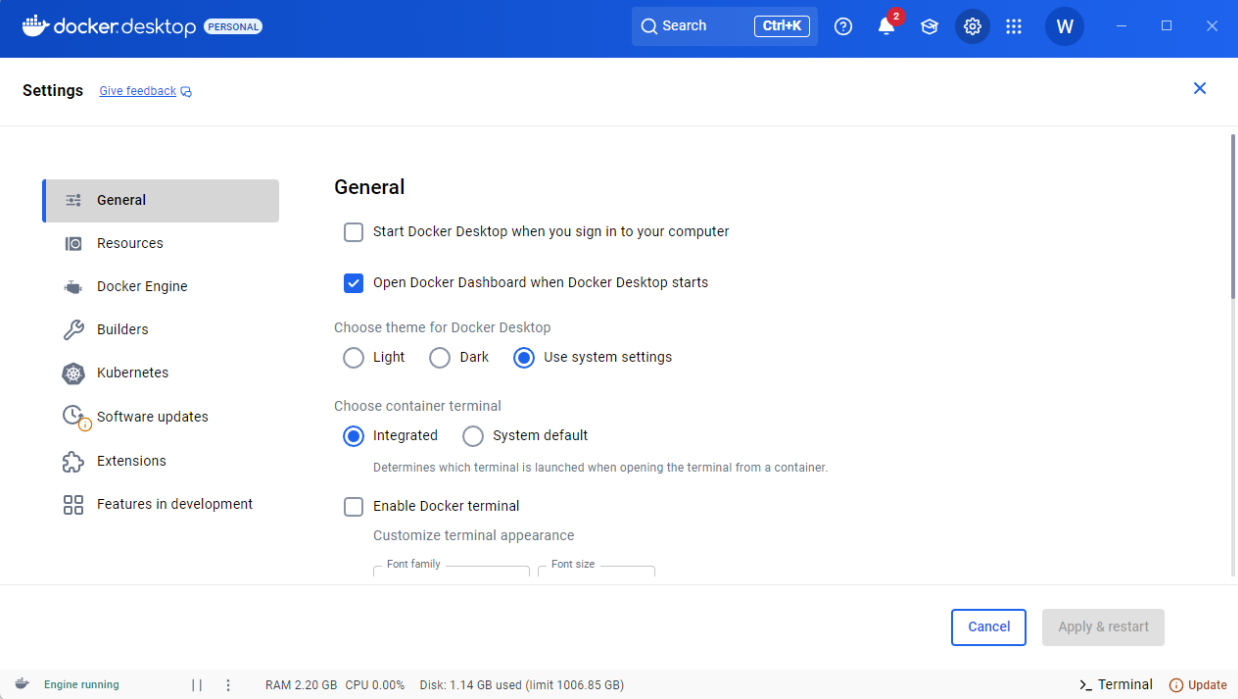
Task: Choose System default container terminal
Action: [473, 436]
